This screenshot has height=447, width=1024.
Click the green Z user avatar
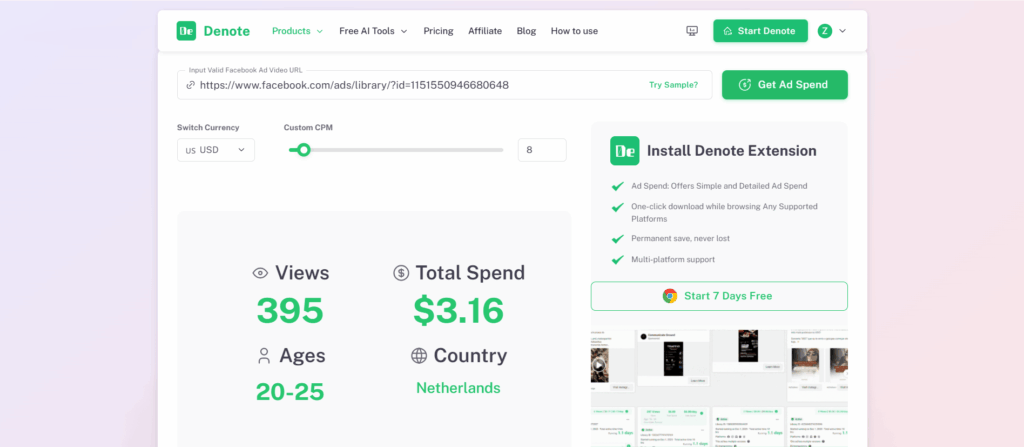point(825,31)
